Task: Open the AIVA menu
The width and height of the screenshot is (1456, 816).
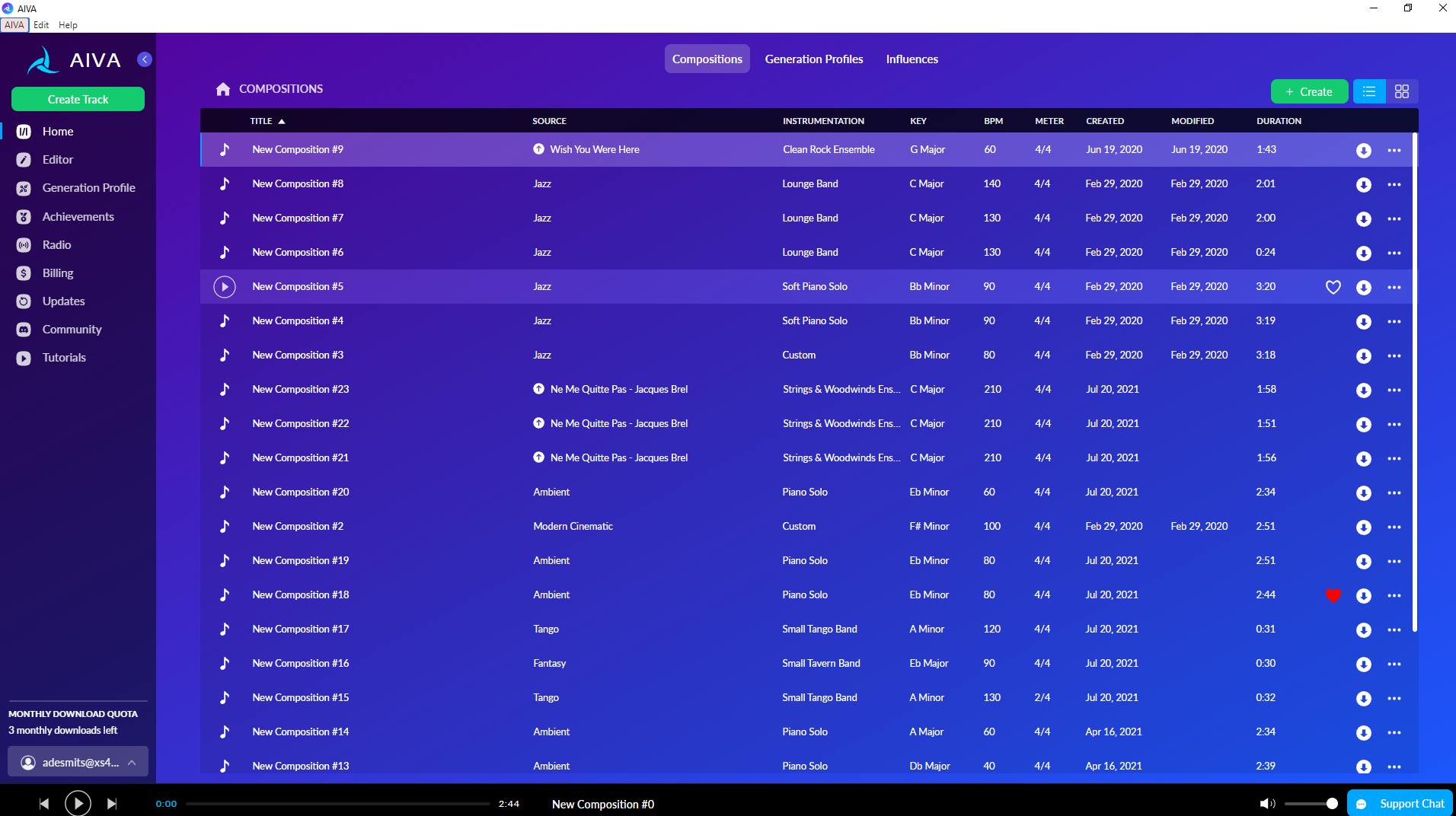Action: pyautogui.click(x=14, y=25)
